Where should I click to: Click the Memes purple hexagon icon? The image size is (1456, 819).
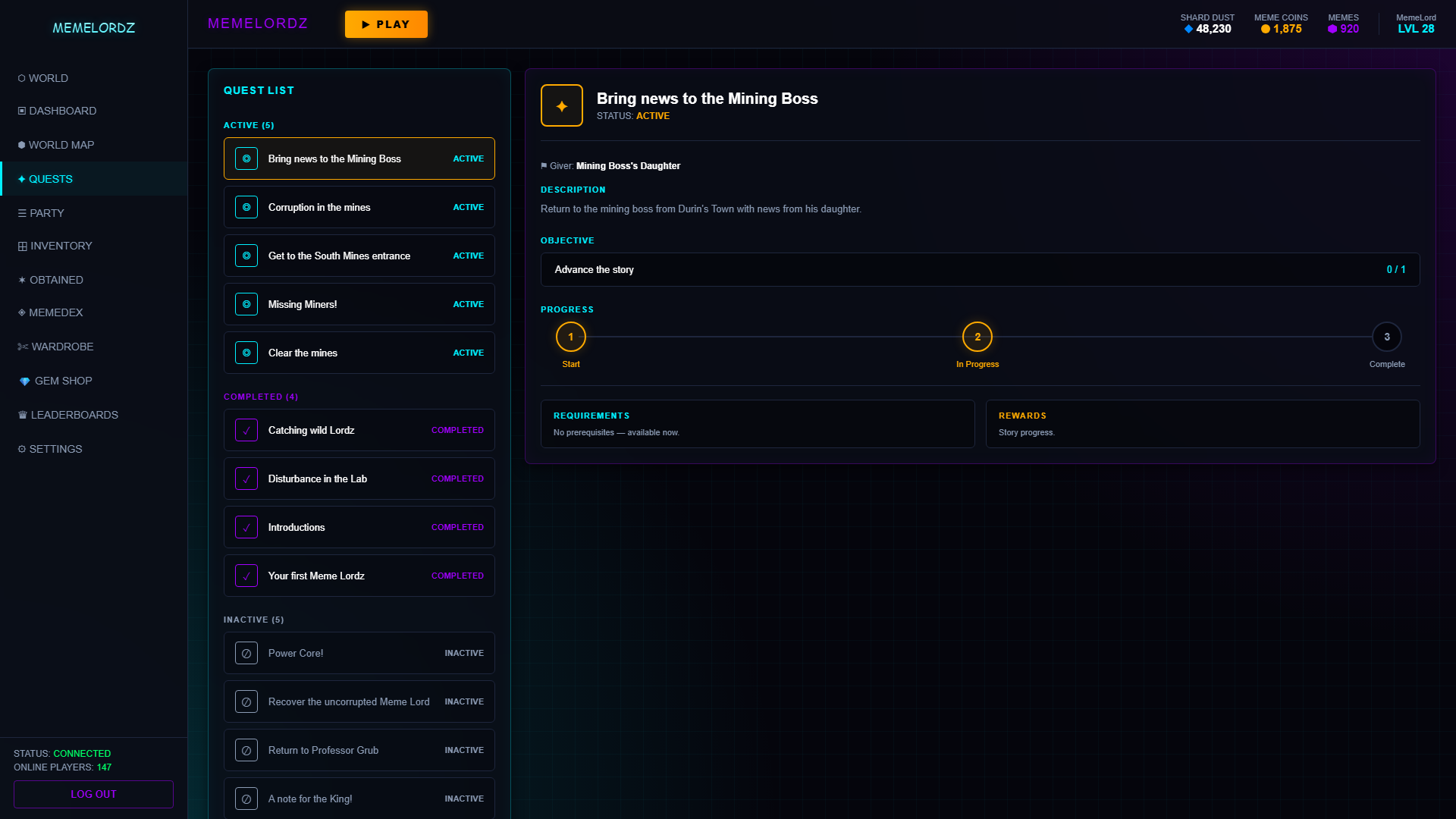coord(1332,29)
